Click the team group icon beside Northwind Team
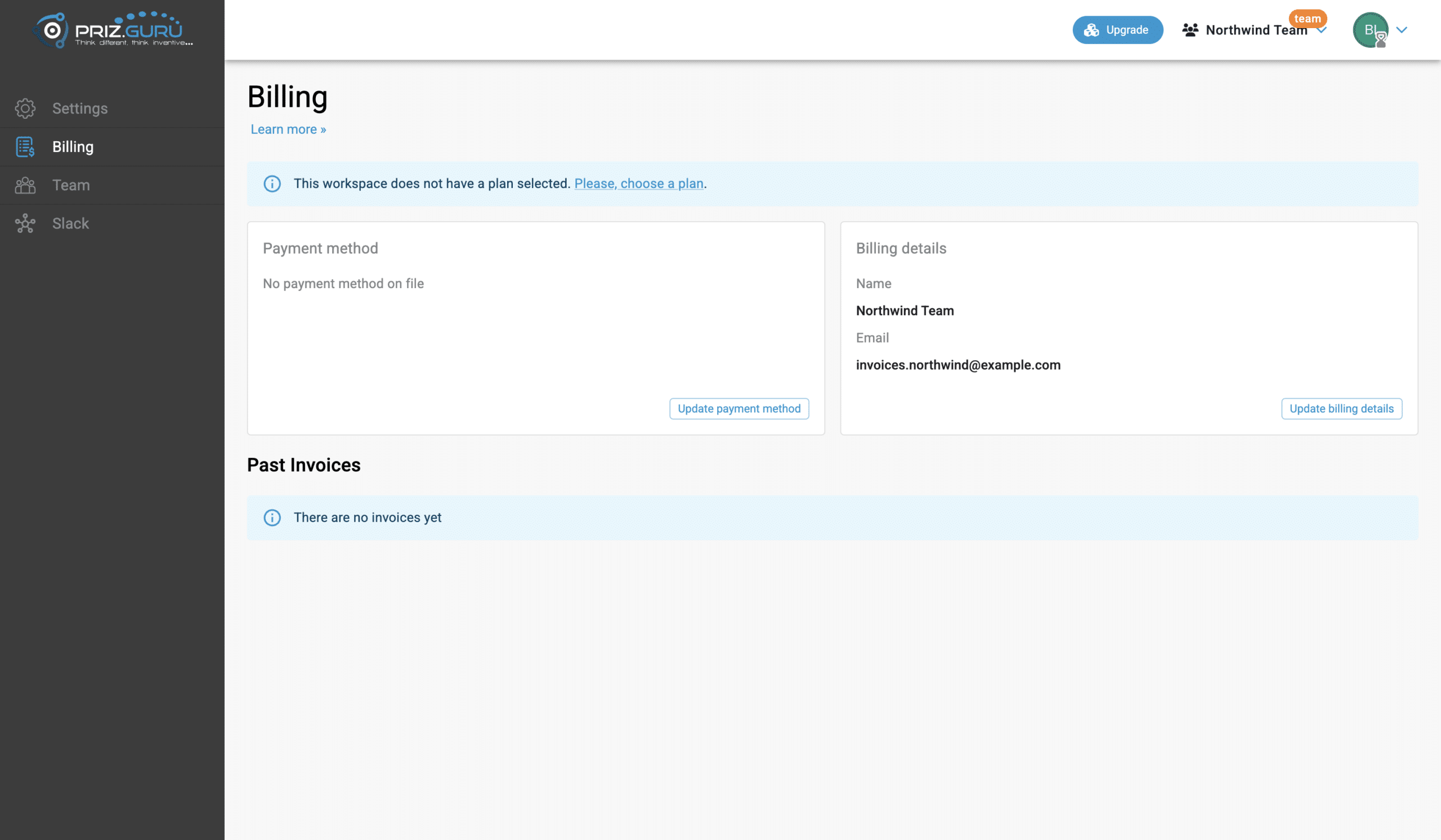This screenshot has height=840, width=1441. pyautogui.click(x=1190, y=30)
